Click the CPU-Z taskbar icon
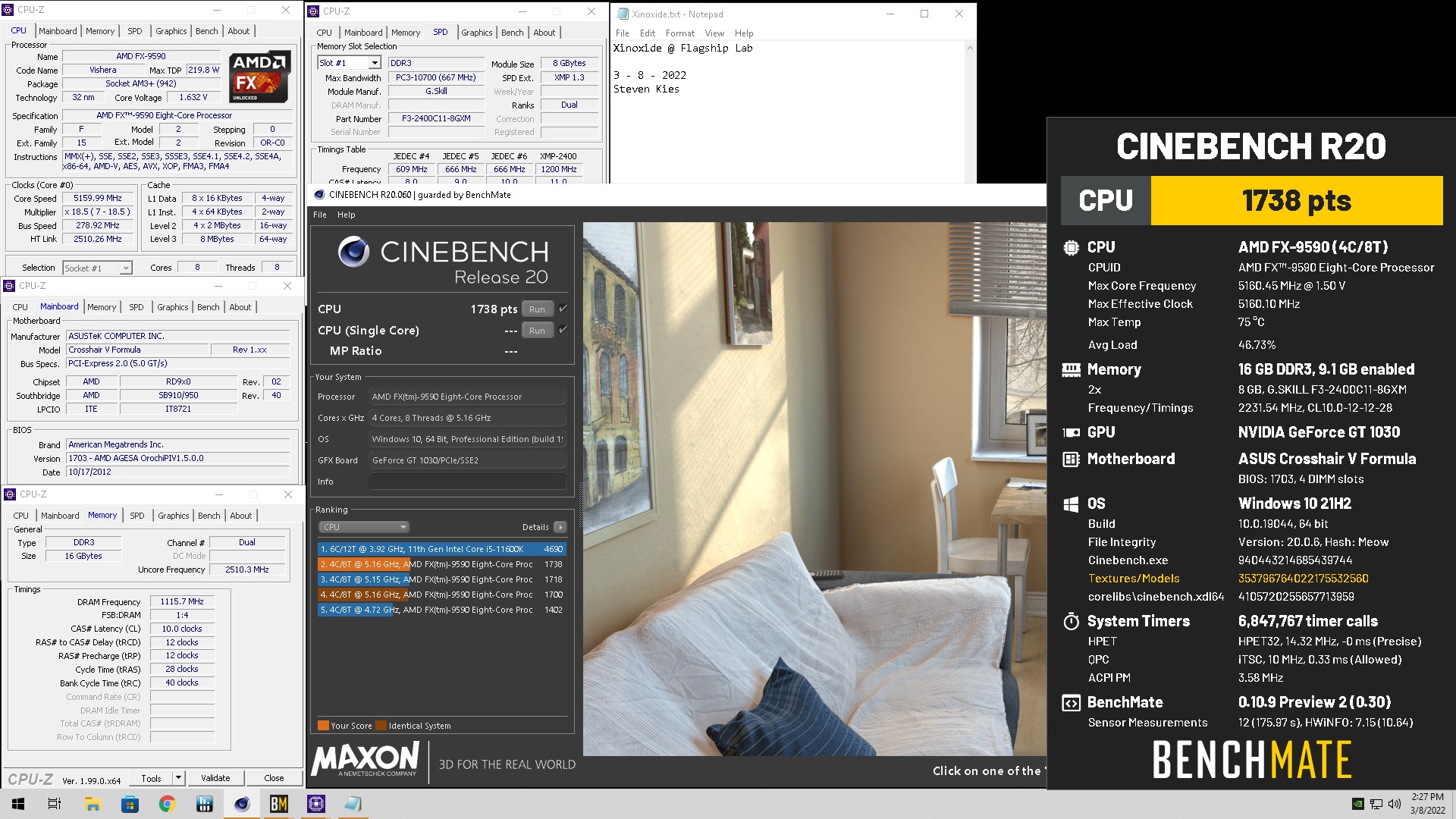 coord(316,804)
